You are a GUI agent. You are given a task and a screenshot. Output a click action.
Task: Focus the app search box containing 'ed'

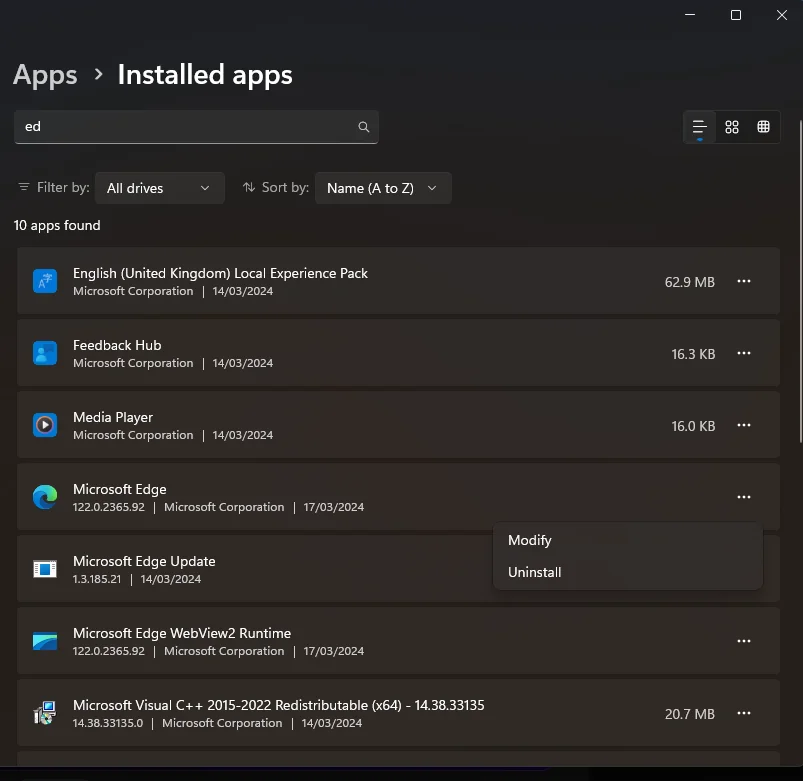196,126
